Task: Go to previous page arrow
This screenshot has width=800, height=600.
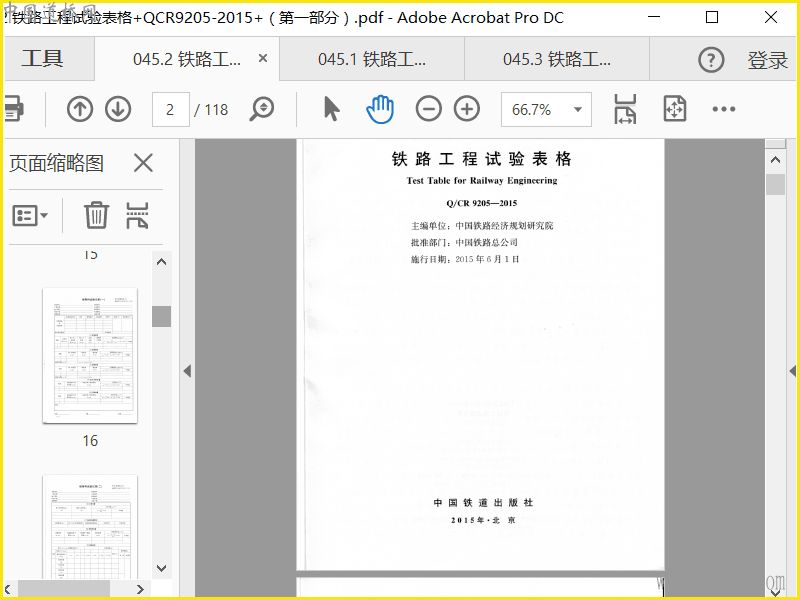Action: coord(80,109)
